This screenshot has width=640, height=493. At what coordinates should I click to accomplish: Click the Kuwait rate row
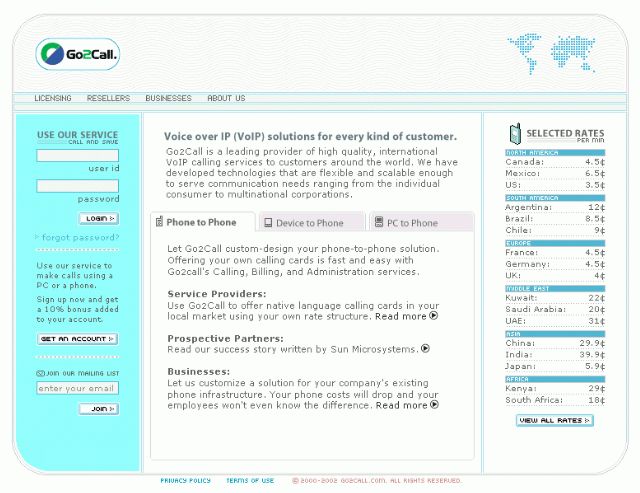pyautogui.click(x=555, y=298)
